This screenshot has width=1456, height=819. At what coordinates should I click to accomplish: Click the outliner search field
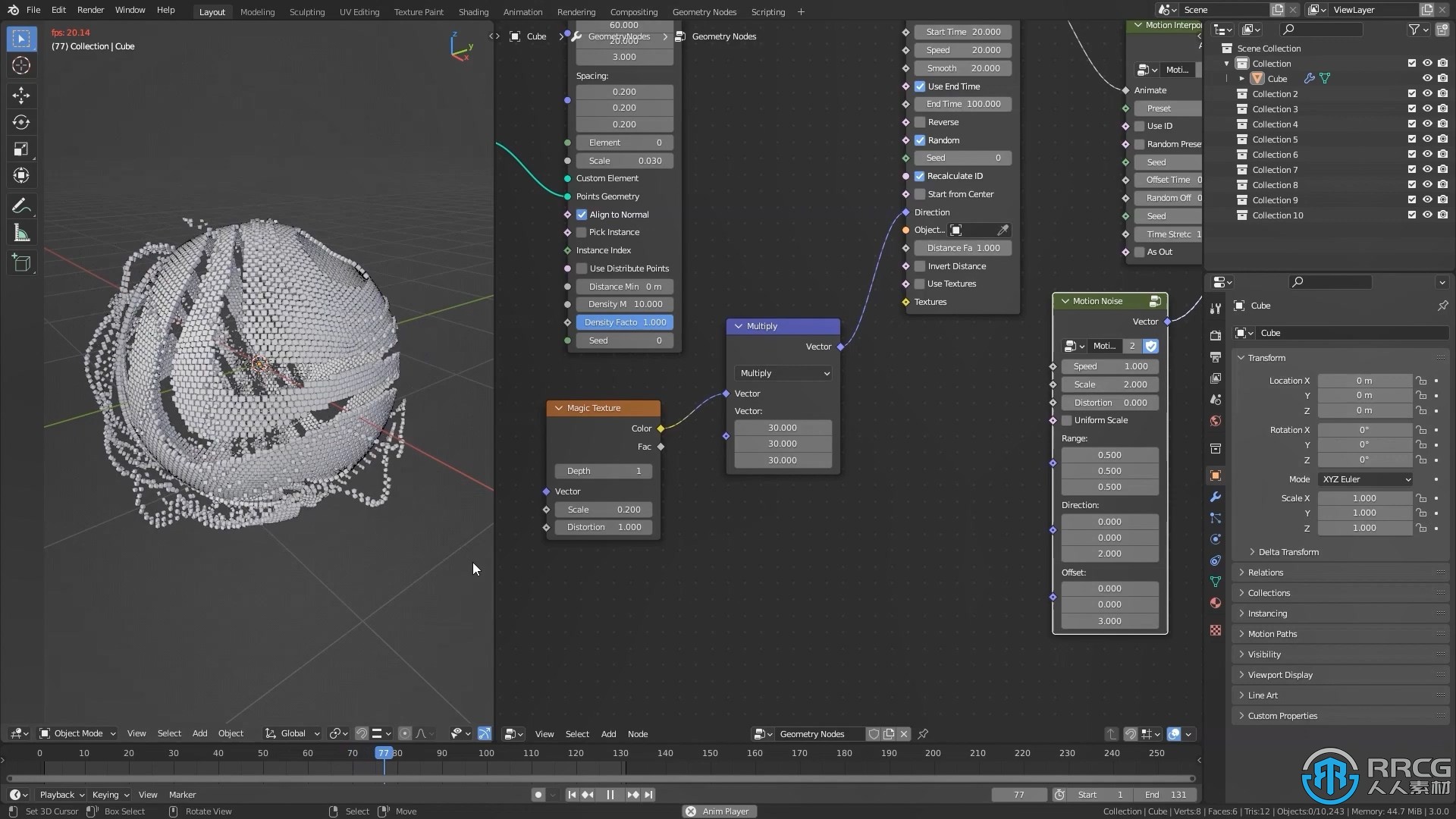pos(1321,30)
